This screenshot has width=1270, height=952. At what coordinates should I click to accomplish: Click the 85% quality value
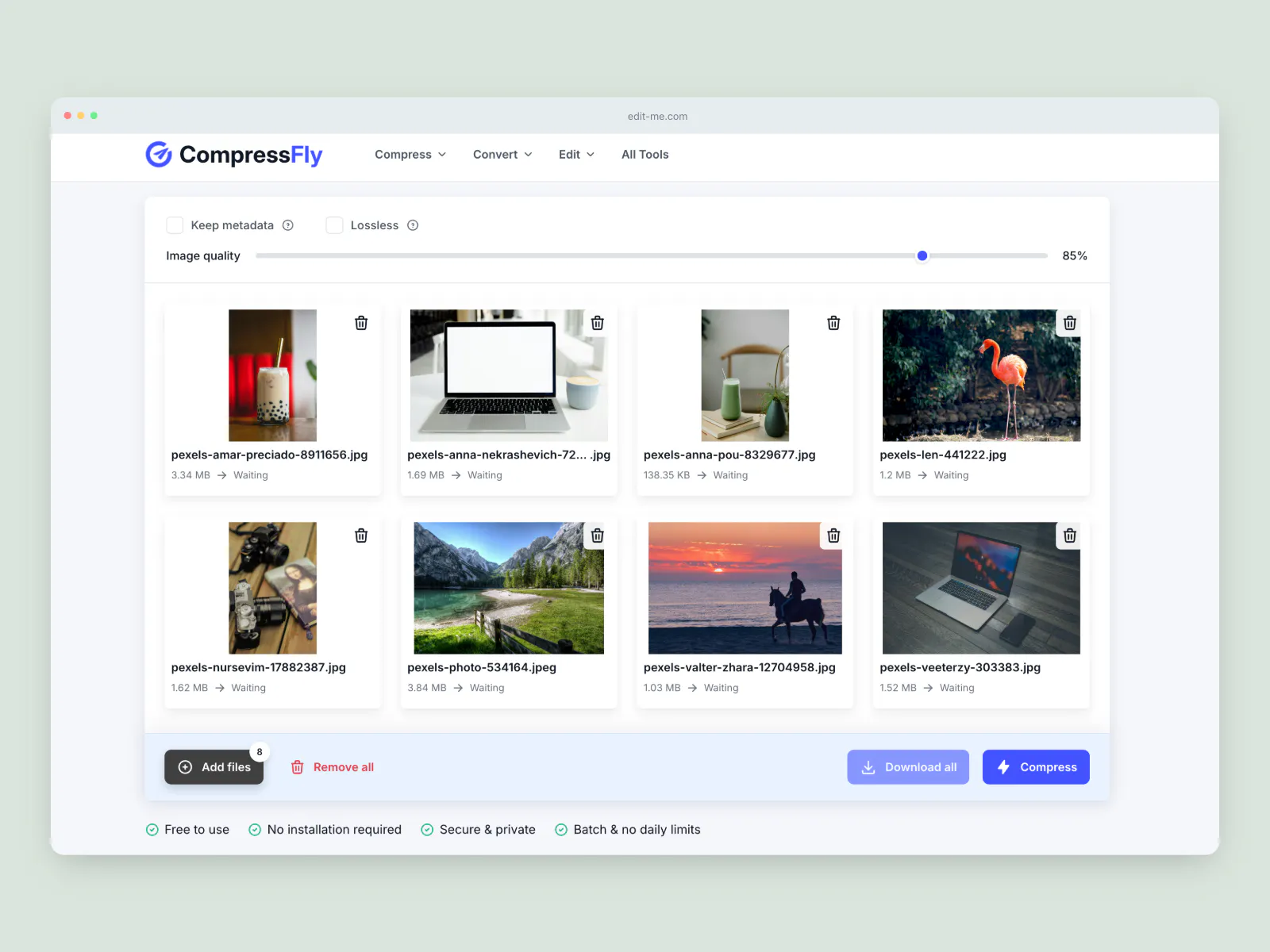[1075, 255]
